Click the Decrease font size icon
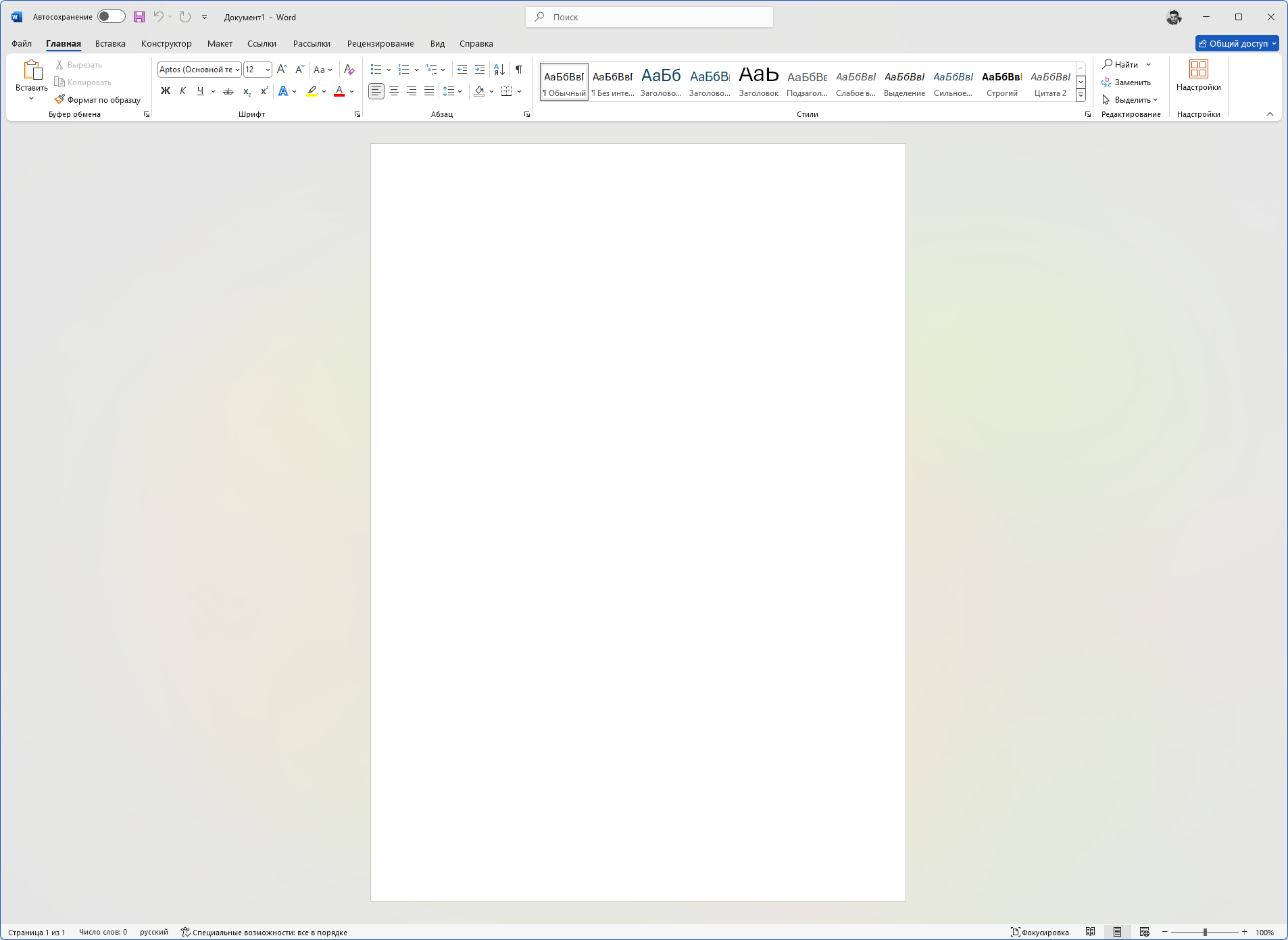 (x=300, y=70)
